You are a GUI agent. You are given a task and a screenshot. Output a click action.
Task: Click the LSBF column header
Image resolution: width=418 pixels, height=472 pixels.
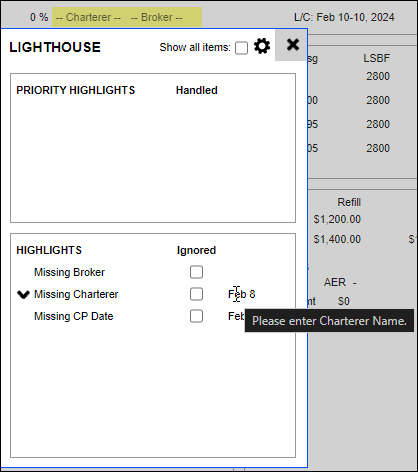(x=376, y=58)
